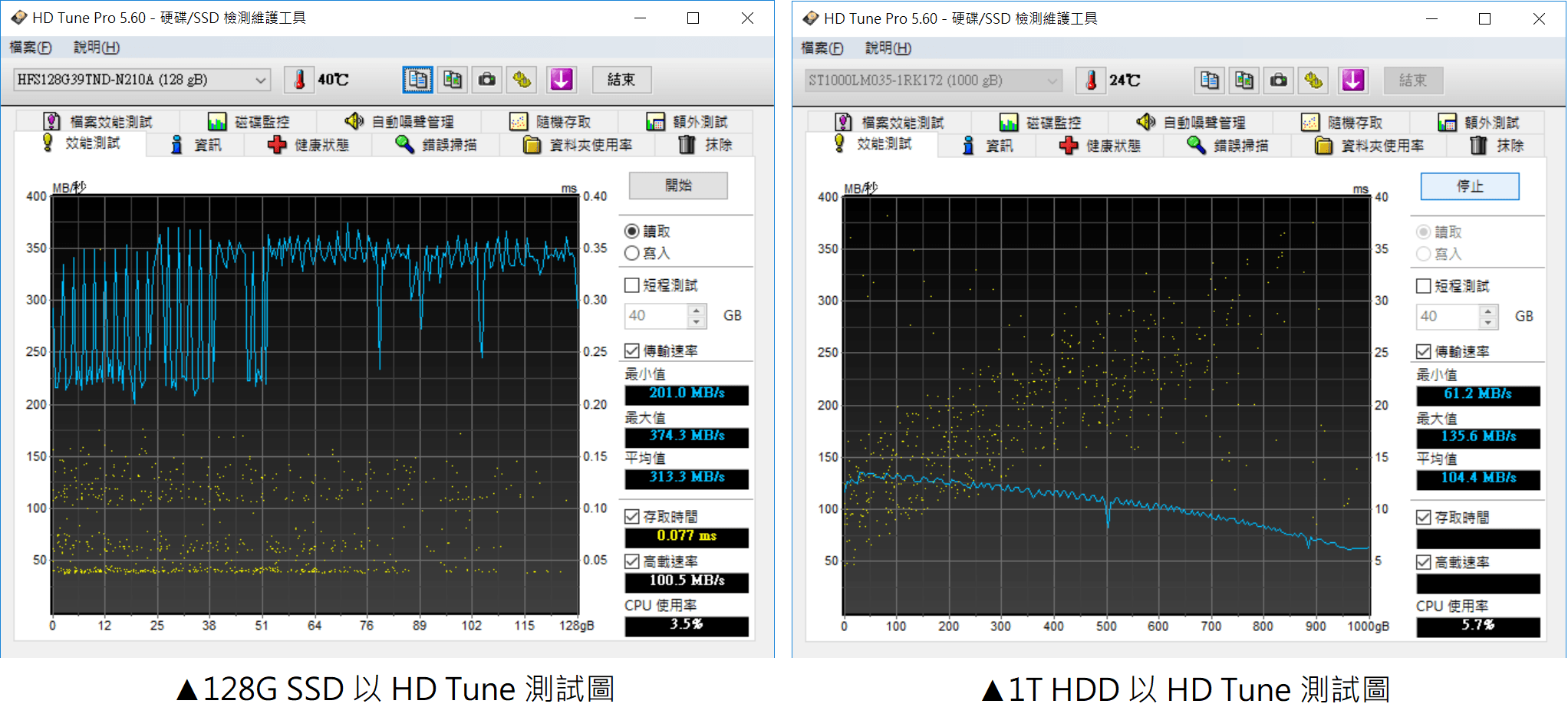Click copy-to-clipboard icon in left HD Tune window
Screen dimensions: 1568x717
[418, 80]
